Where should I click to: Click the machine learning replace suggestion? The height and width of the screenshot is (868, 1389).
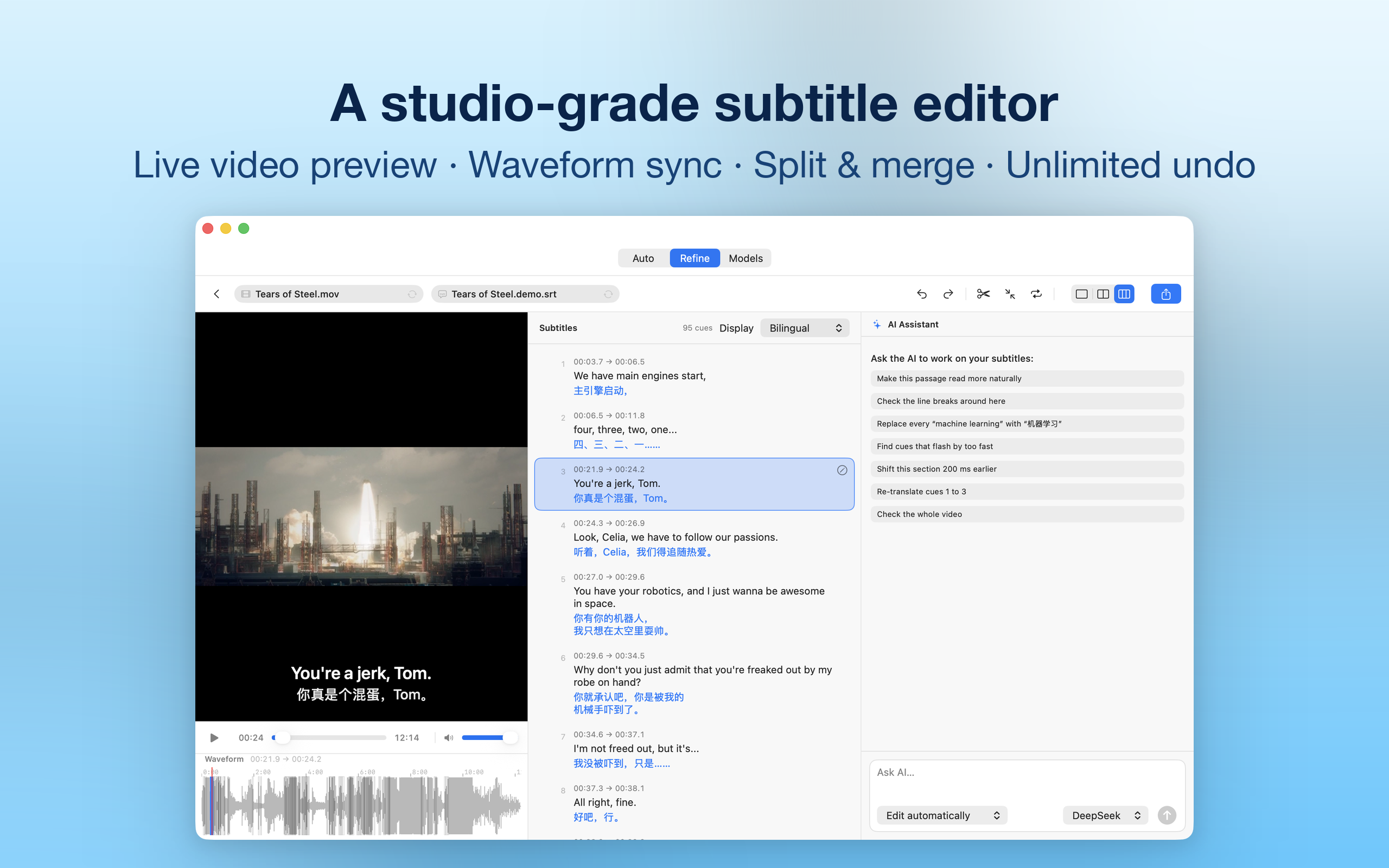pyautogui.click(x=1027, y=424)
